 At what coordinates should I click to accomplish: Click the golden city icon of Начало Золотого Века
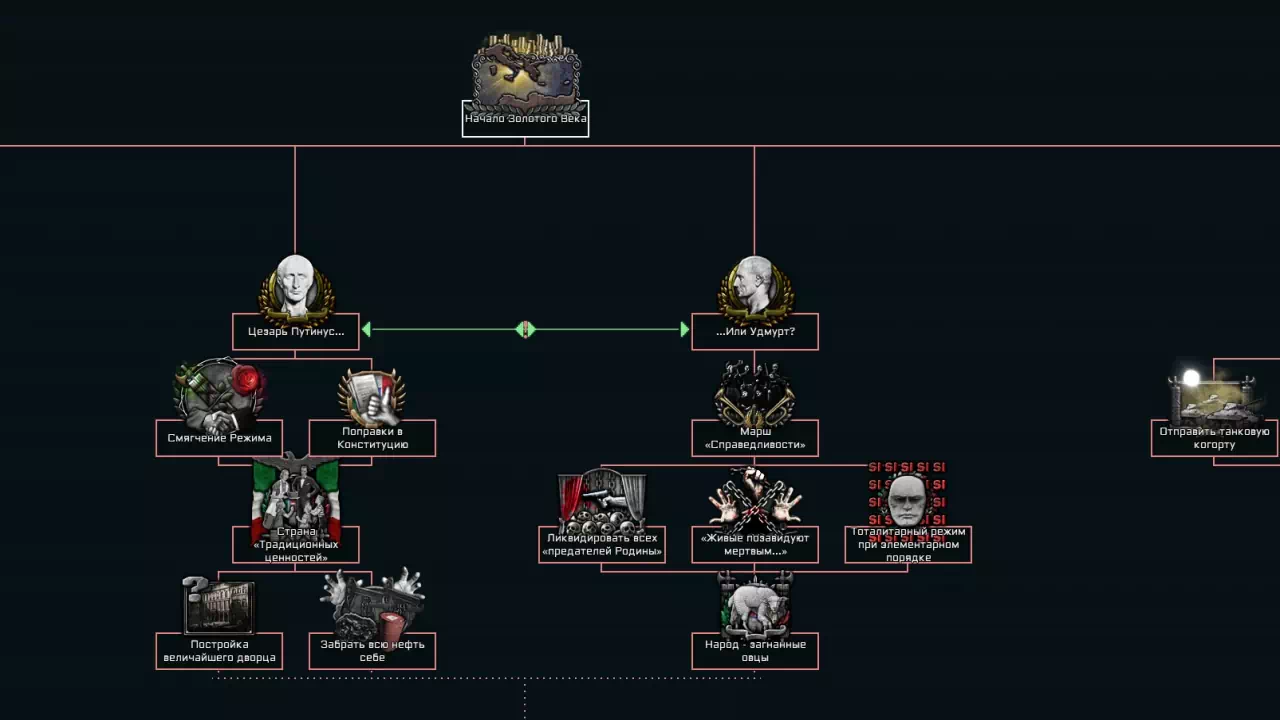pyautogui.click(x=525, y=70)
